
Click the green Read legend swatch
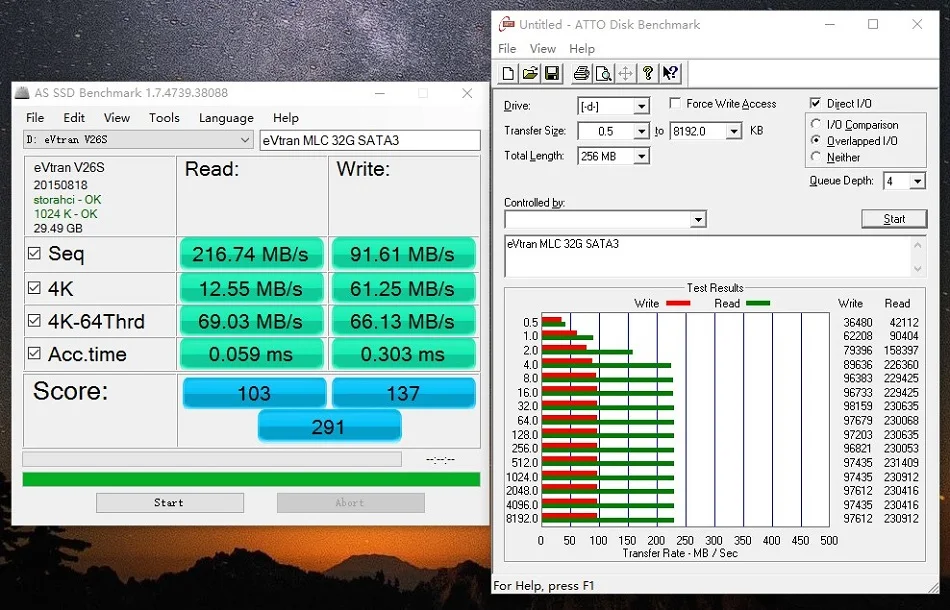point(758,303)
